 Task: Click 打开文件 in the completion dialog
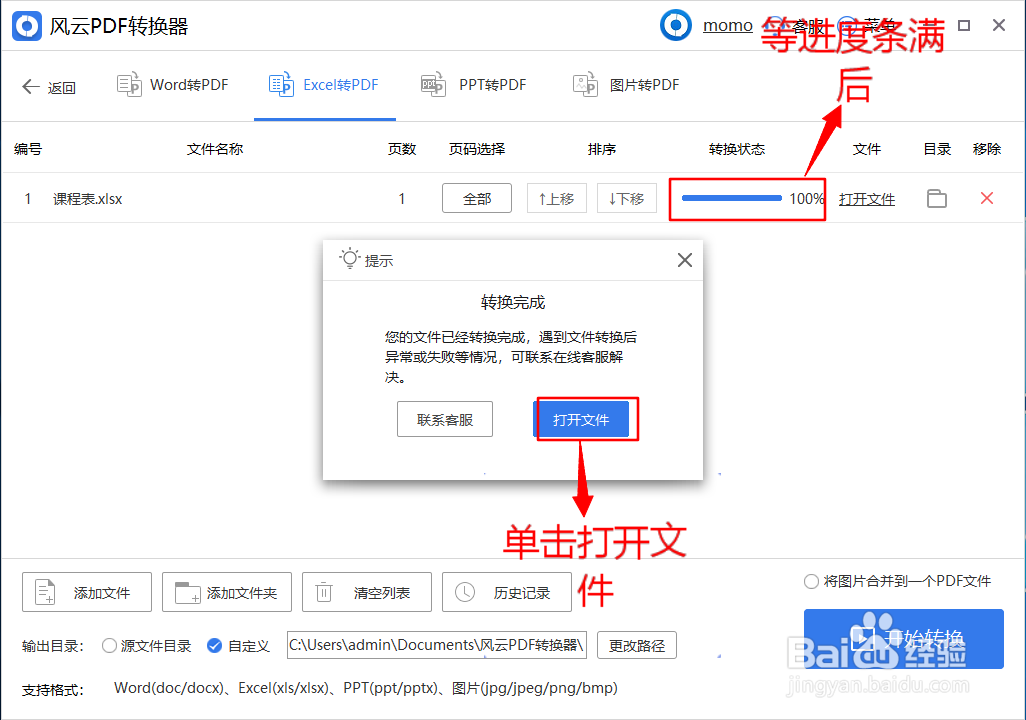(x=585, y=419)
